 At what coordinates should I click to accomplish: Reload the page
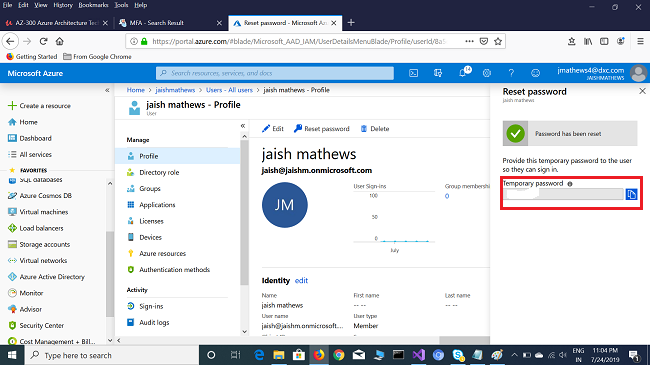[43, 41]
